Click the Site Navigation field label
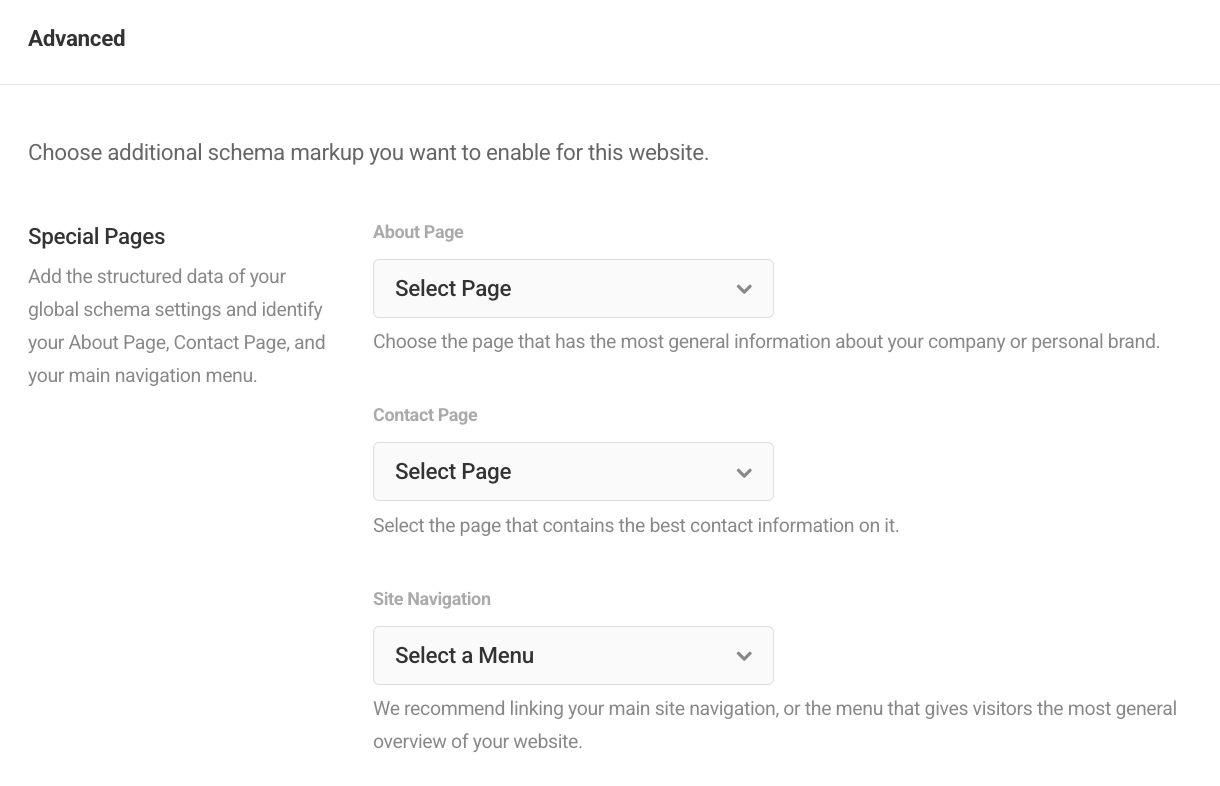1220x786 pixels. click(x=432, y=598)
